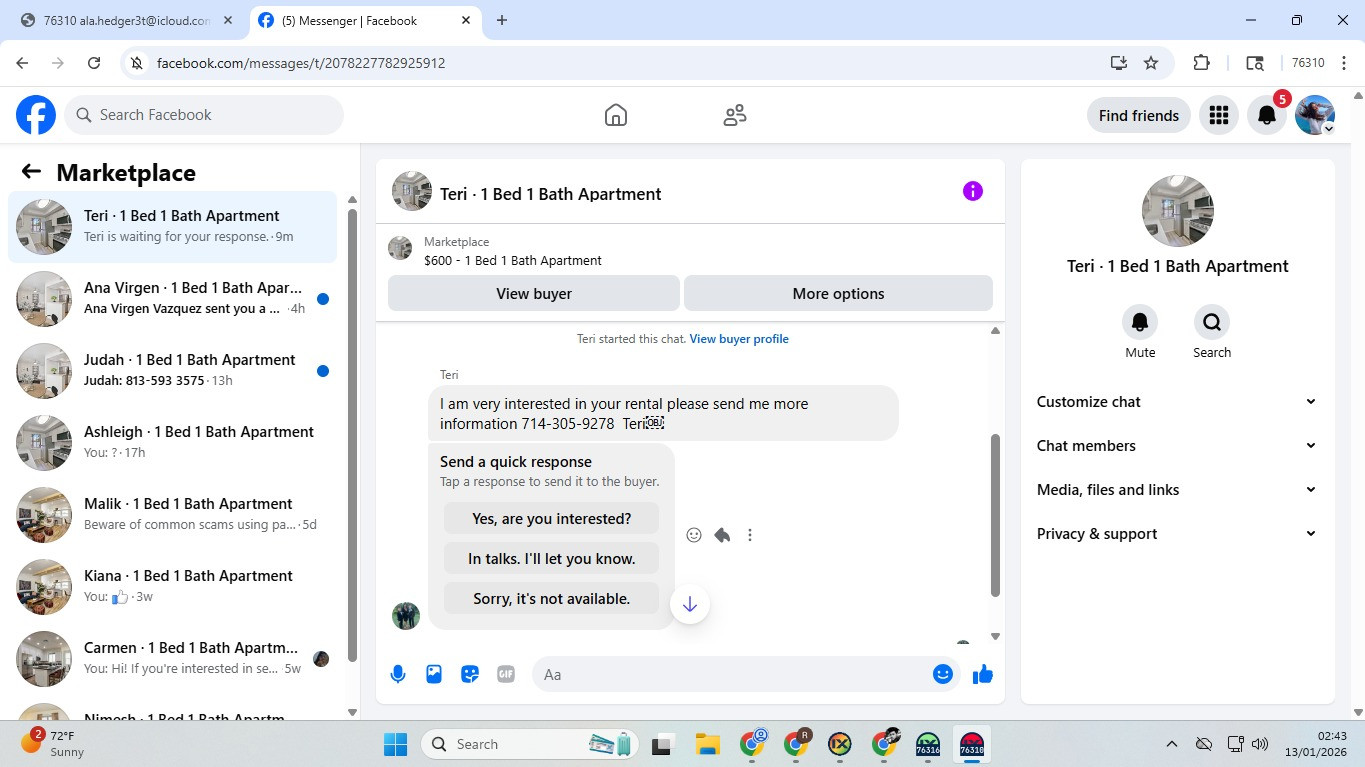Open Judah conversation
Screen dimensions: 1365x767
pyautogui.click(x=172, y=371)
